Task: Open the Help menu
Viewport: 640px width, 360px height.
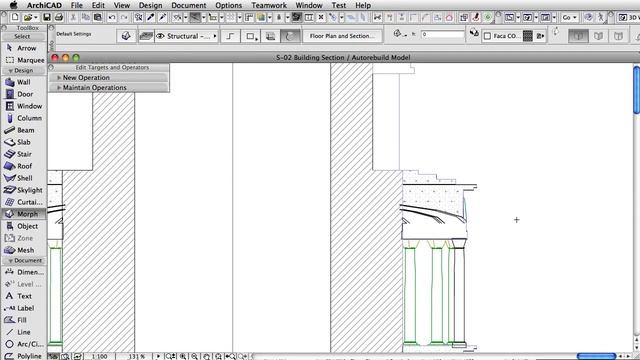Action: pyautogui.click(x=363, y=5)
